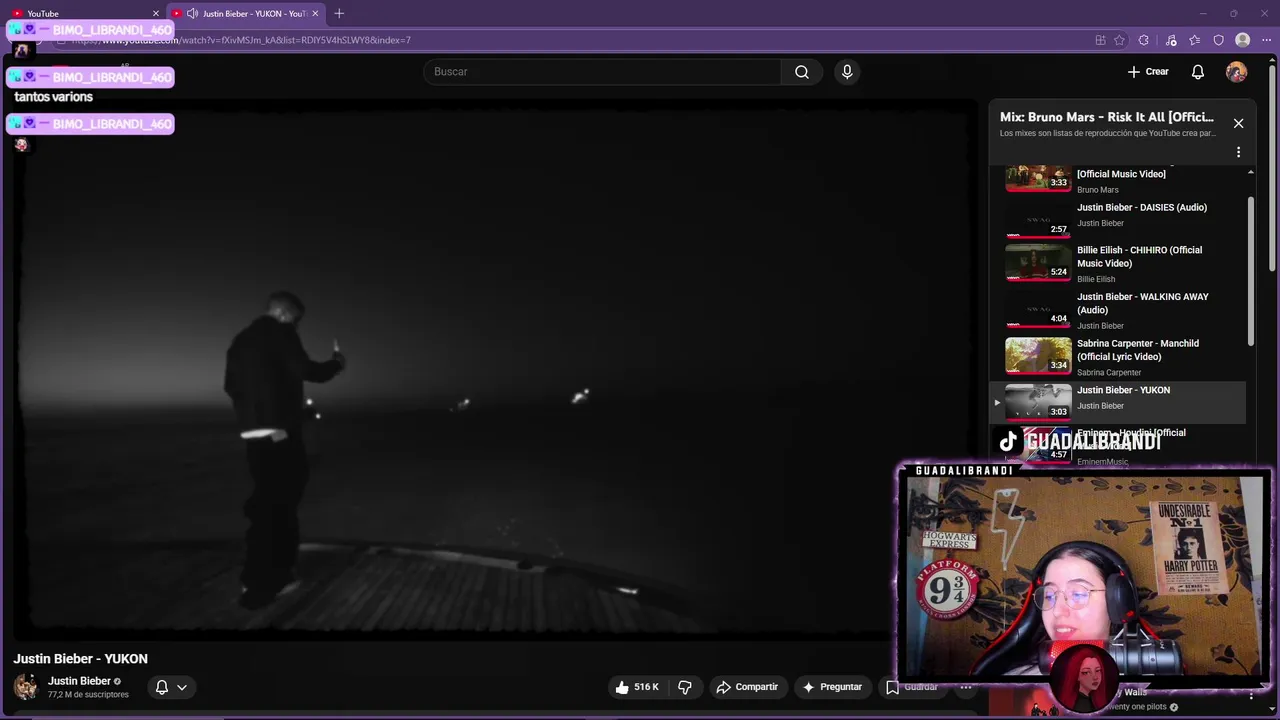Screen dimensions: 1280x720
Task: Like the video with 516 K likes
Action: [636, 687]
